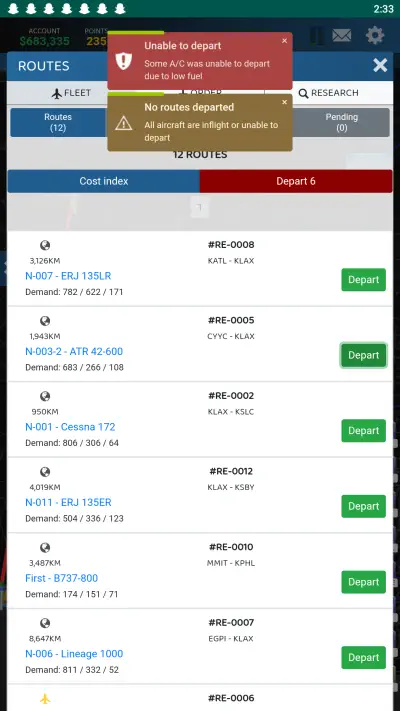This screenshot has height=711, width=400.
Task: Open N-006 - Lineage 1000 aircraft link
Action: point(74,653)
